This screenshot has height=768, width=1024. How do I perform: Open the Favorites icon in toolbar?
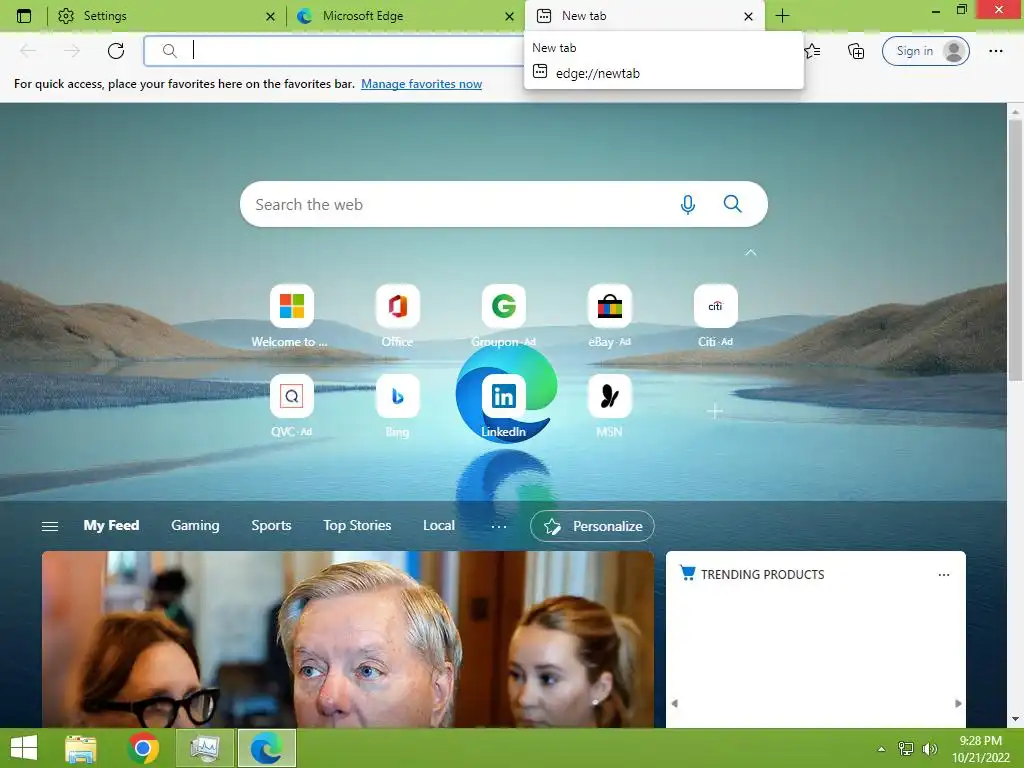[813, 50]
